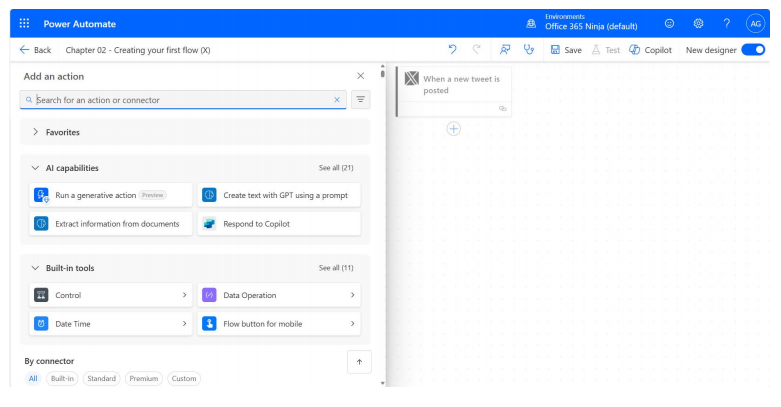781x407 pixels.
Task: Click the Extract information from documents icon
Action: coord(41,224)
